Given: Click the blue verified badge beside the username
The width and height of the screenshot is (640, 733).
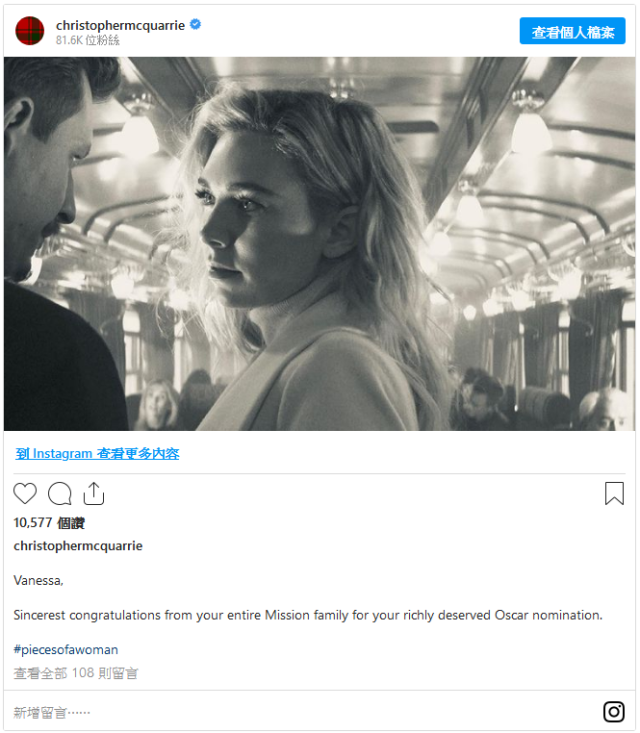Looking at the screenshot, I should 195,24.
